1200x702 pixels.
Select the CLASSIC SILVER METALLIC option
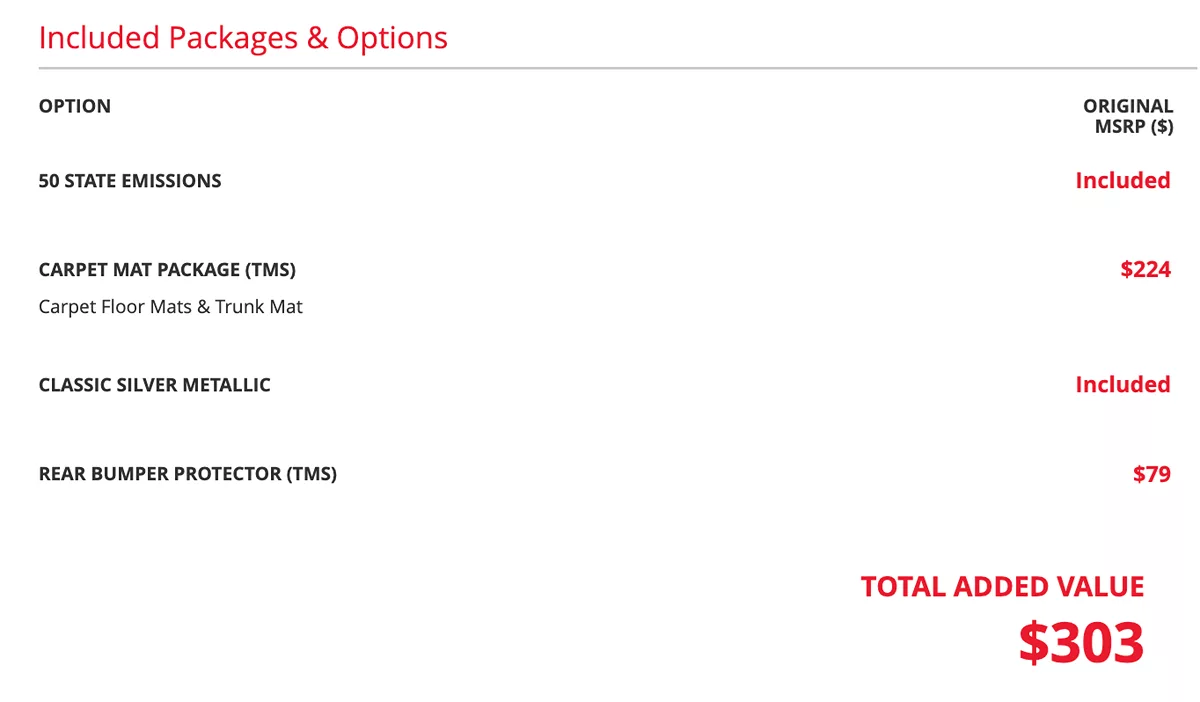tap(154, 385)
